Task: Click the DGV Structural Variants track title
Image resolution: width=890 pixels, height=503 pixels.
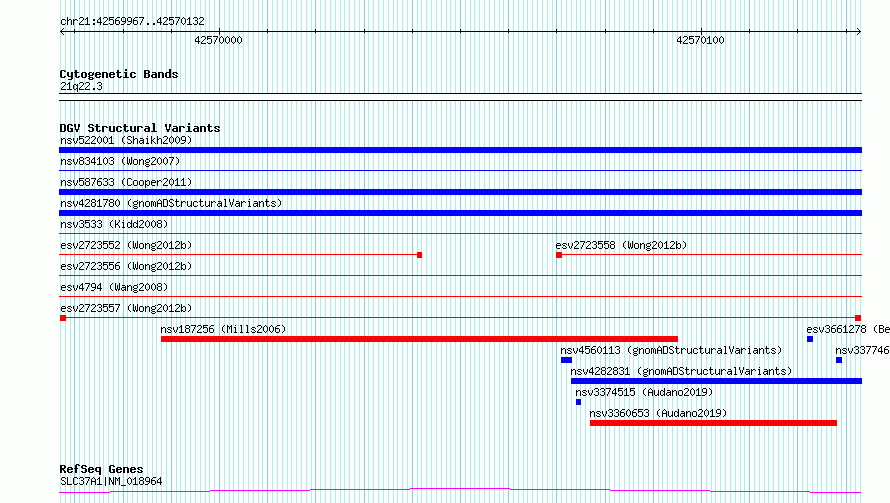Action: 140,128
